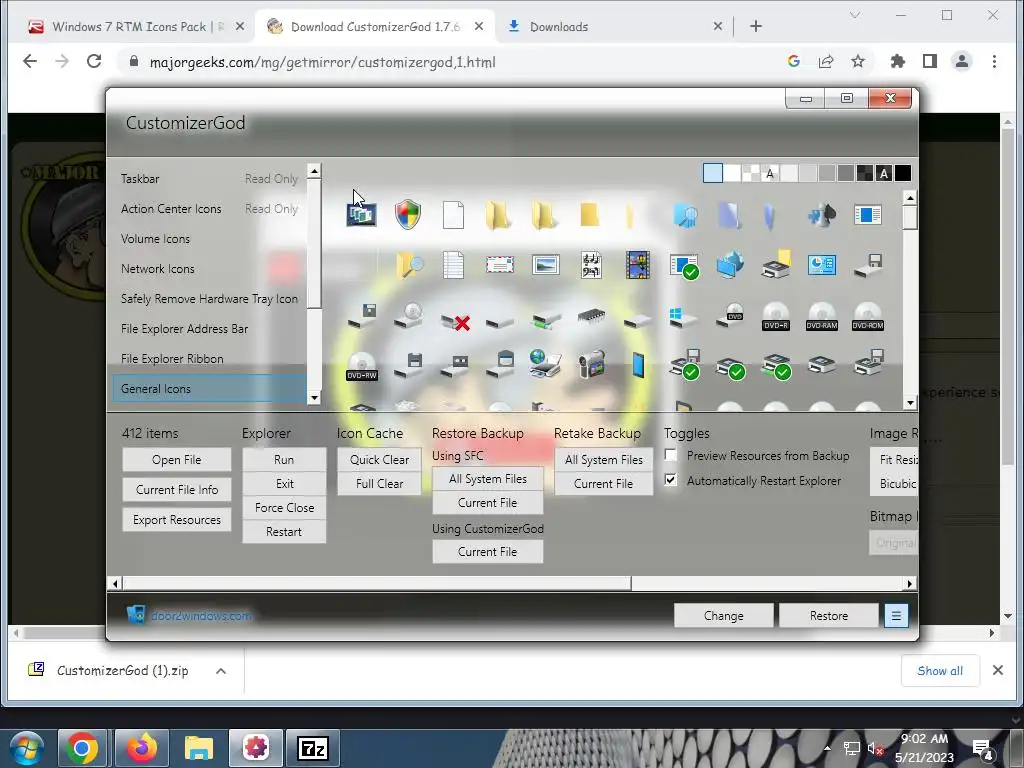1024x768 pixels.
Task: Select the sheet music icon
Action: [591, 265]
